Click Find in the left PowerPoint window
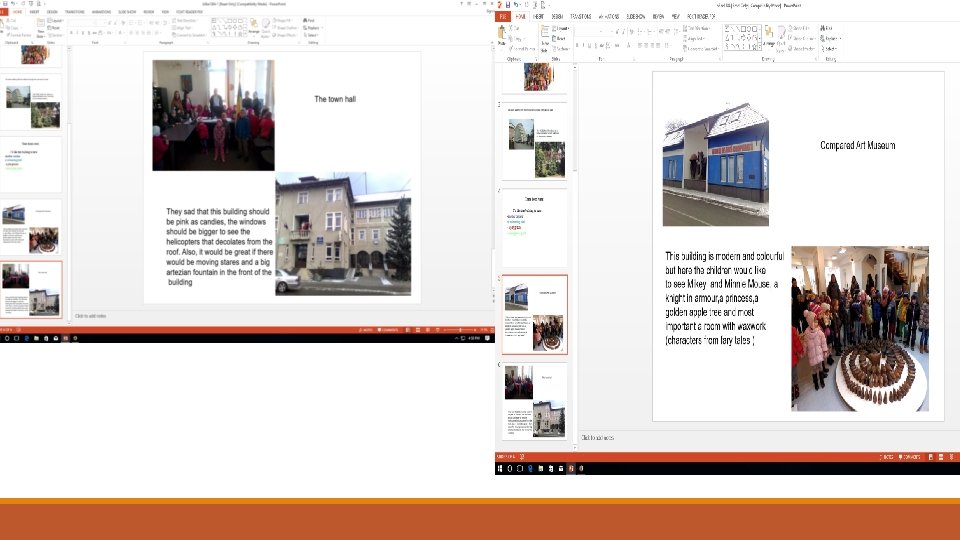Screen dimensions: 960x540 pos(309,20)
